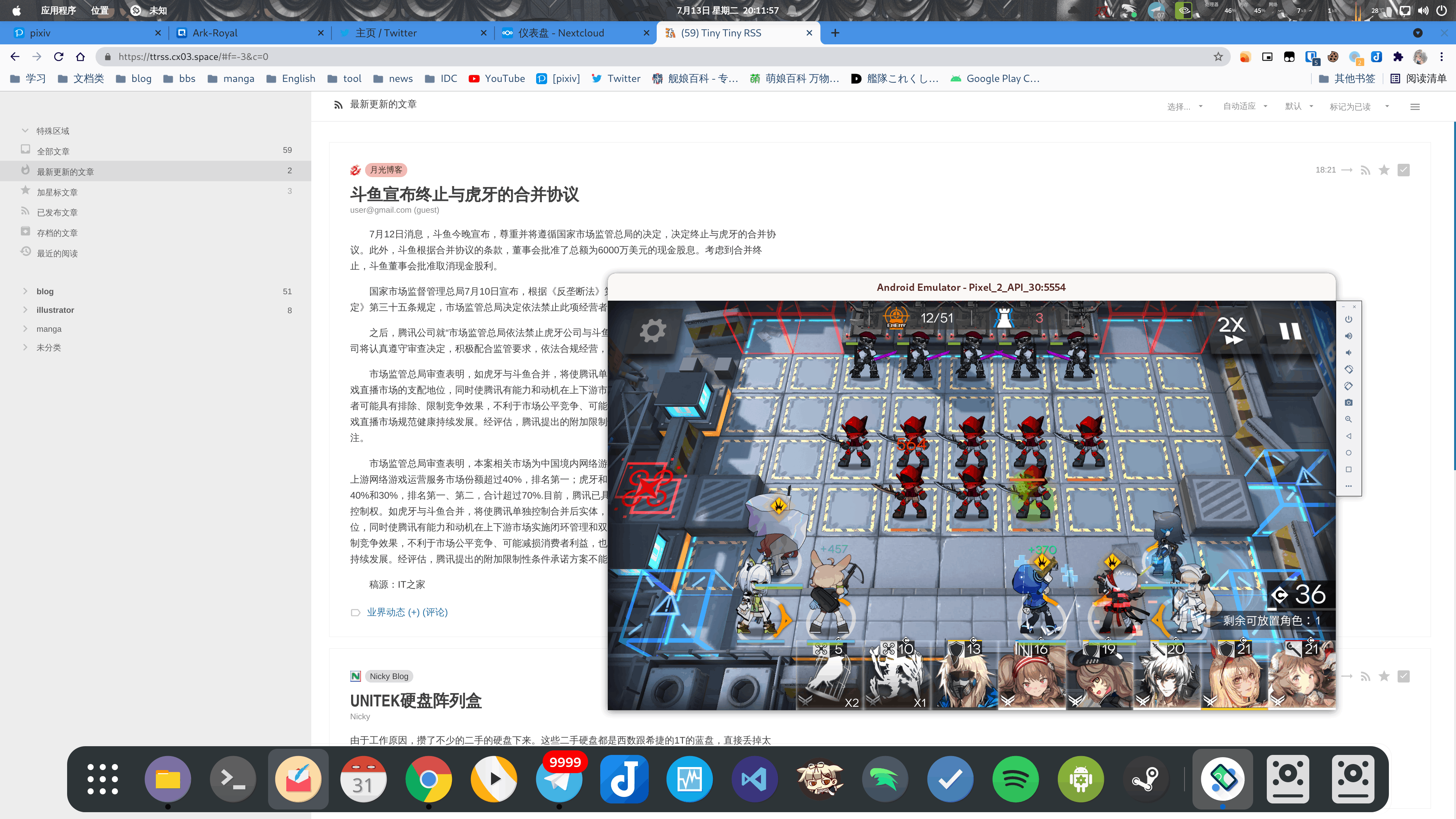Select operator card with cost 20
Viewport: 1456px width, 819px height.
click(x=1167, y=675)
